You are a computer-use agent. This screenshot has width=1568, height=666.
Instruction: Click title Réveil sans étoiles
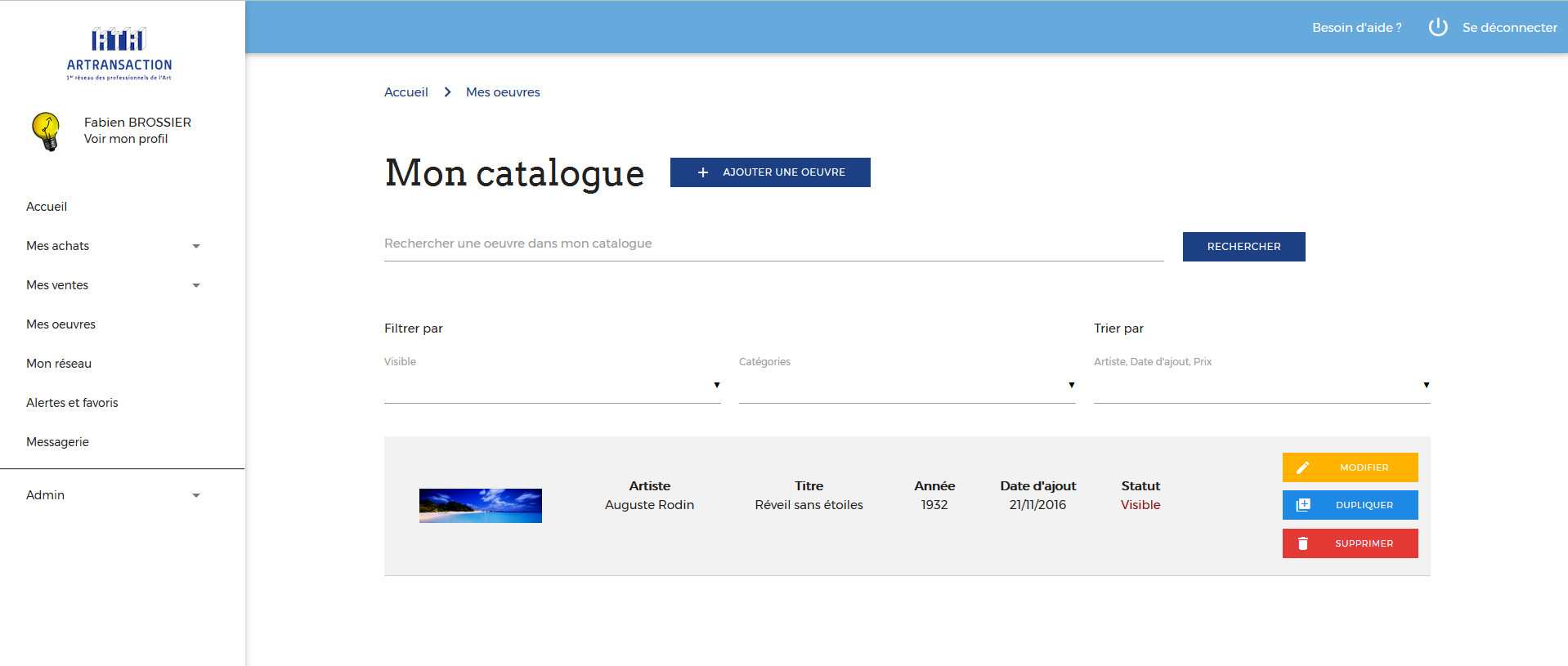pos(809,505)
